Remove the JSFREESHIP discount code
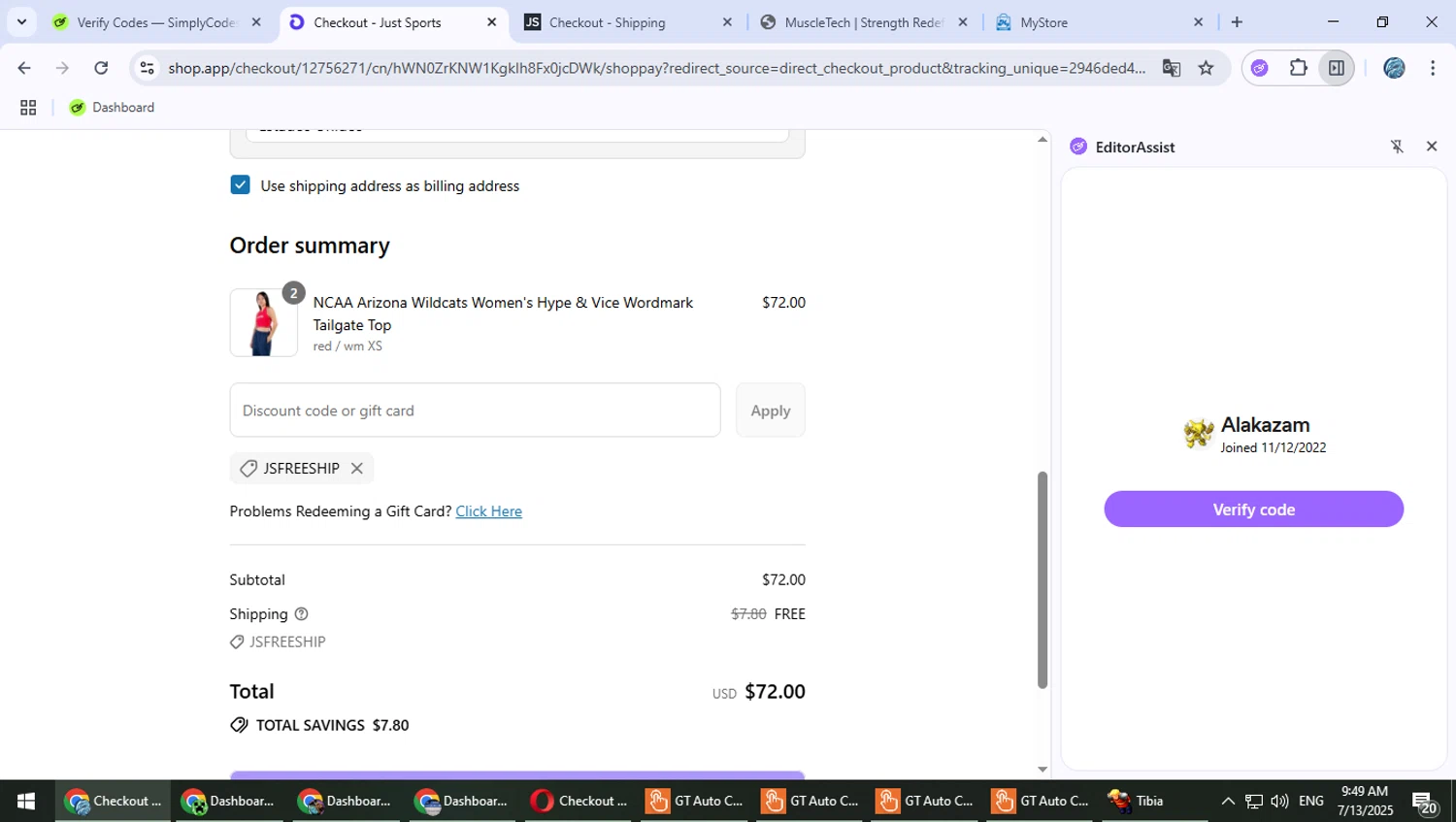Image resolution: width=1456 pixels, height=822 pixels. click(x=357, y=469)
